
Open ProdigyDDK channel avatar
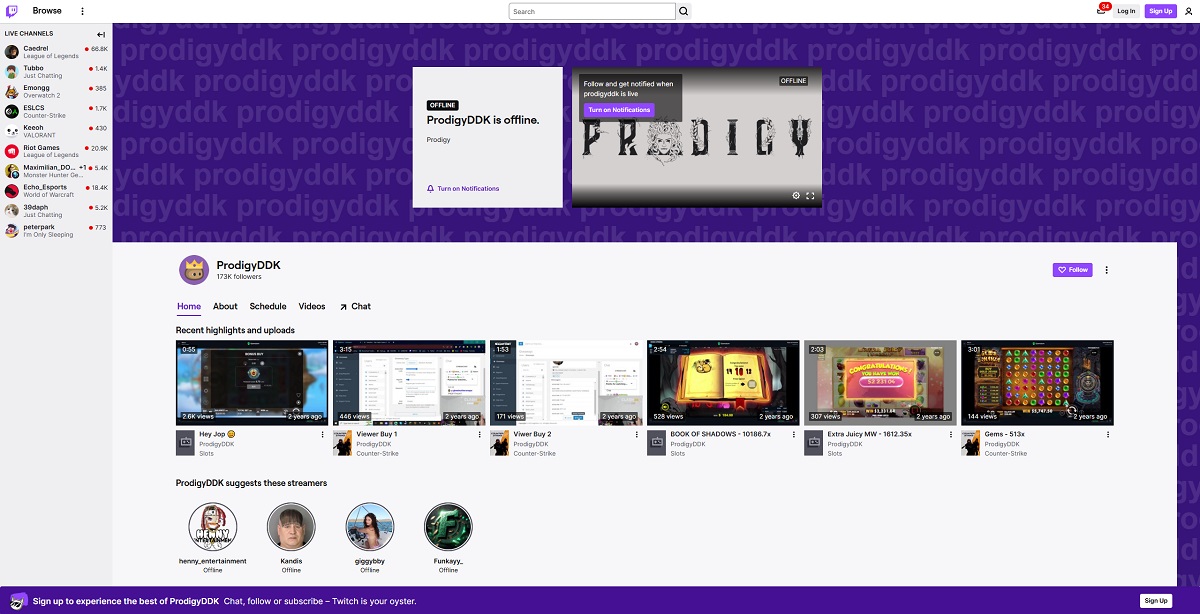(194, 270)
